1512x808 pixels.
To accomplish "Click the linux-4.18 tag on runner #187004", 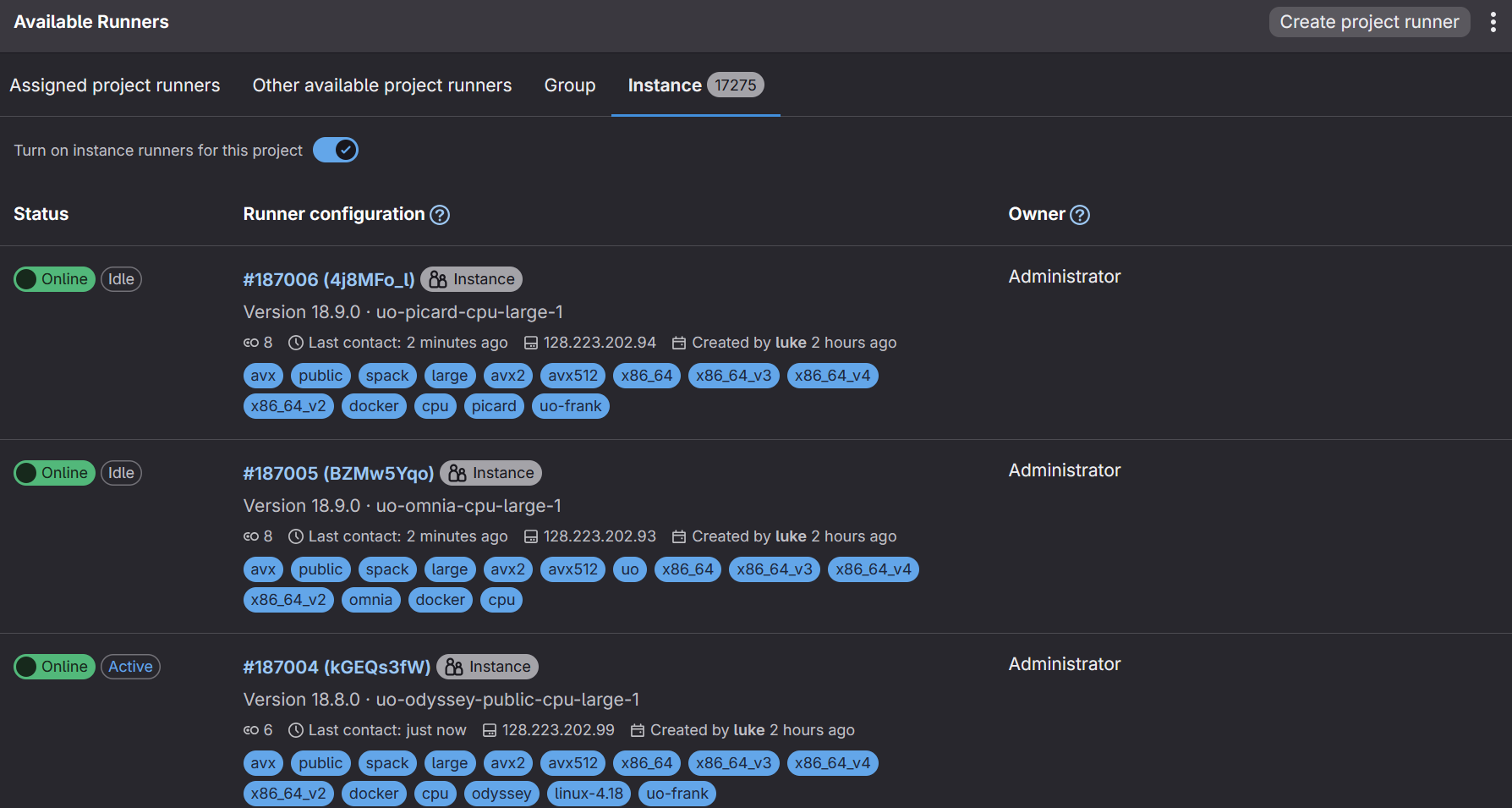I will click(589, 794).
